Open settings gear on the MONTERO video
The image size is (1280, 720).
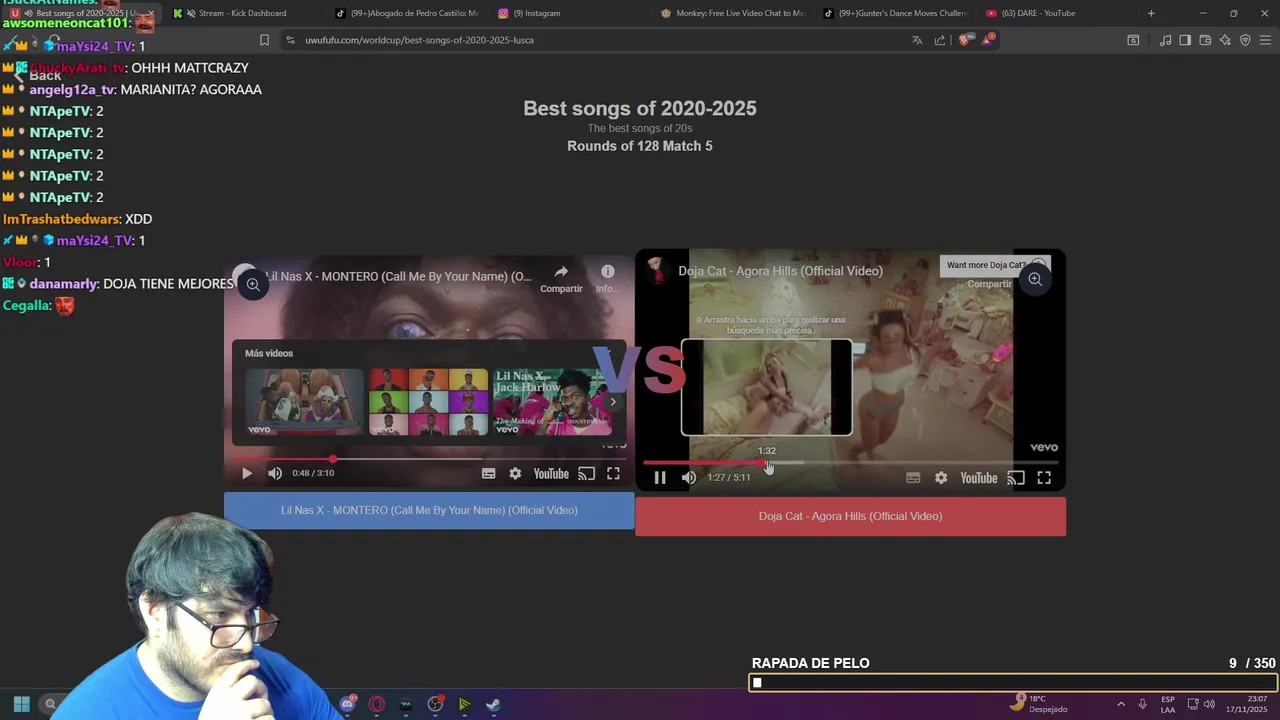pos(515,474)
